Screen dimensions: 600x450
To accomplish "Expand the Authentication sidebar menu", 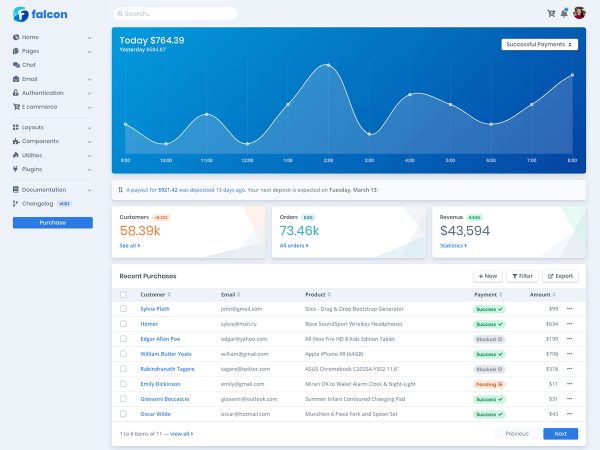I will pos(52,93).
